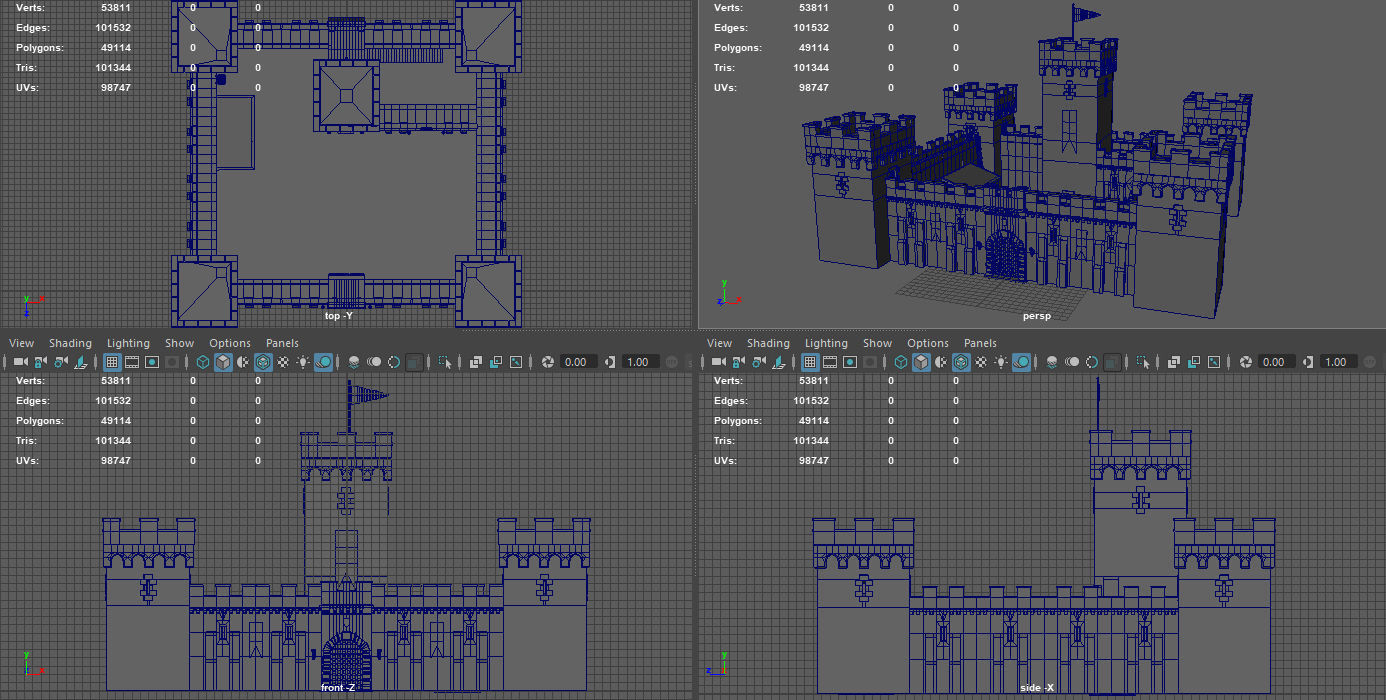Click Select Camera icon in front panel toolbar
The image size is (1386, 700).
tap(20, 362)
